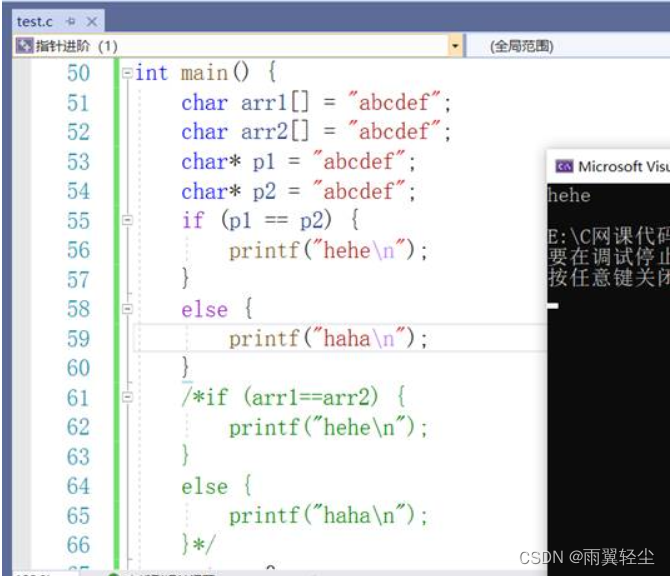This screenshot has height=576, width=671.
Task: Click line number 59
Action: [x=78, y=338]
